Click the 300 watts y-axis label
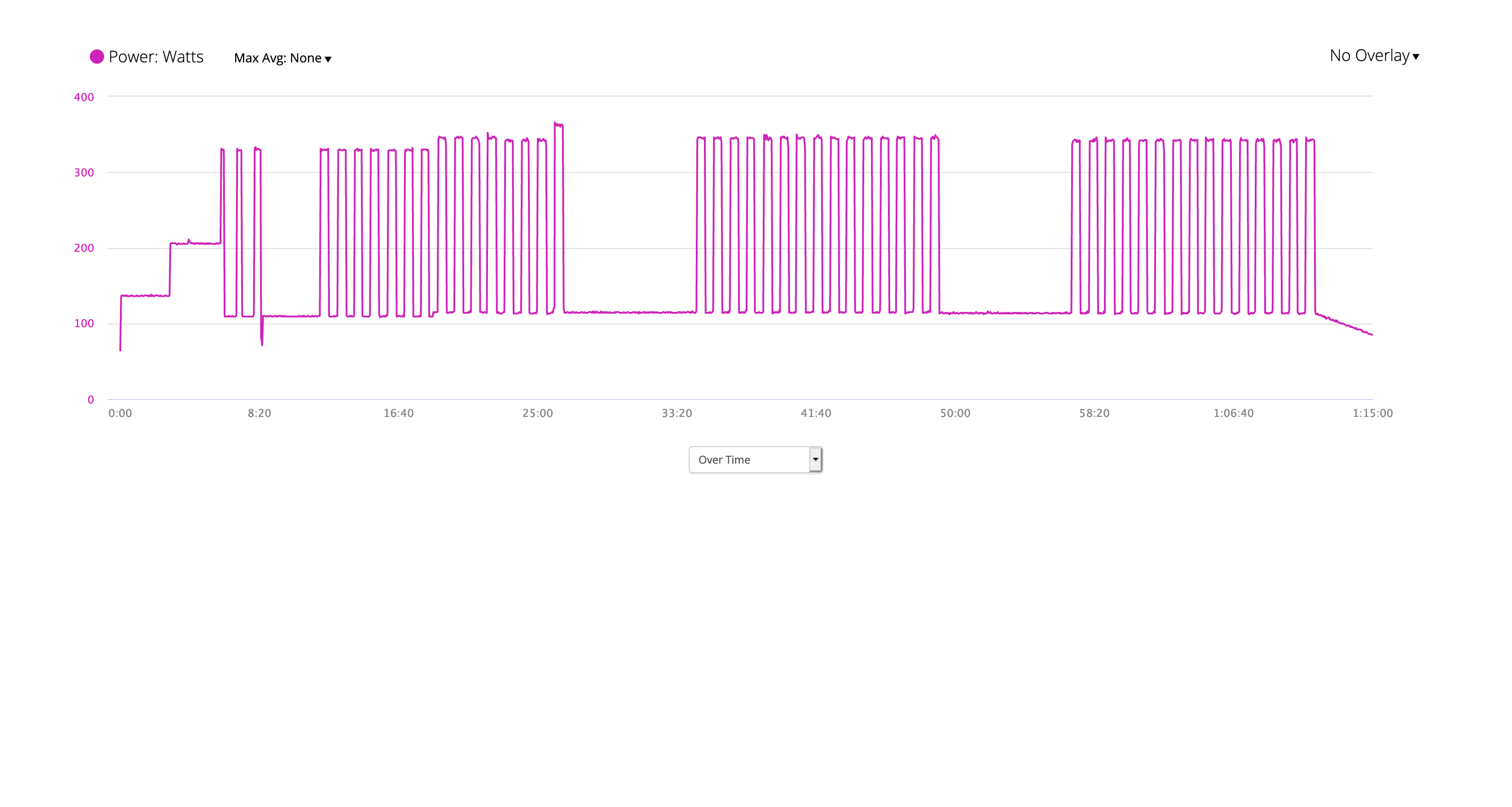Screen dimensions: 1512x807 84,172
